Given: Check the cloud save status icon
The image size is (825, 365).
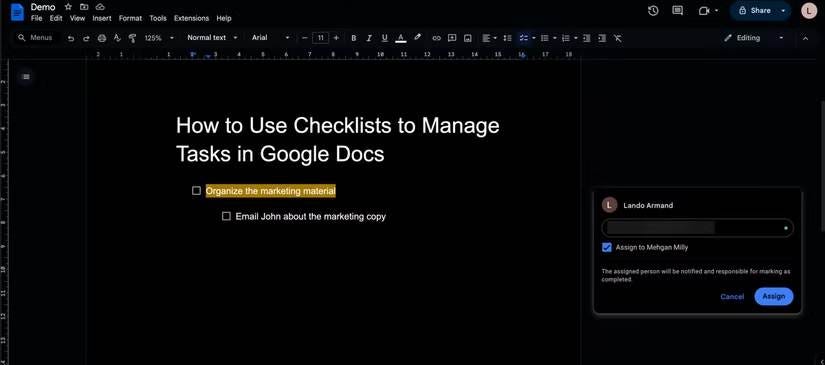Looking at the screenshot, I should (100, 7).
